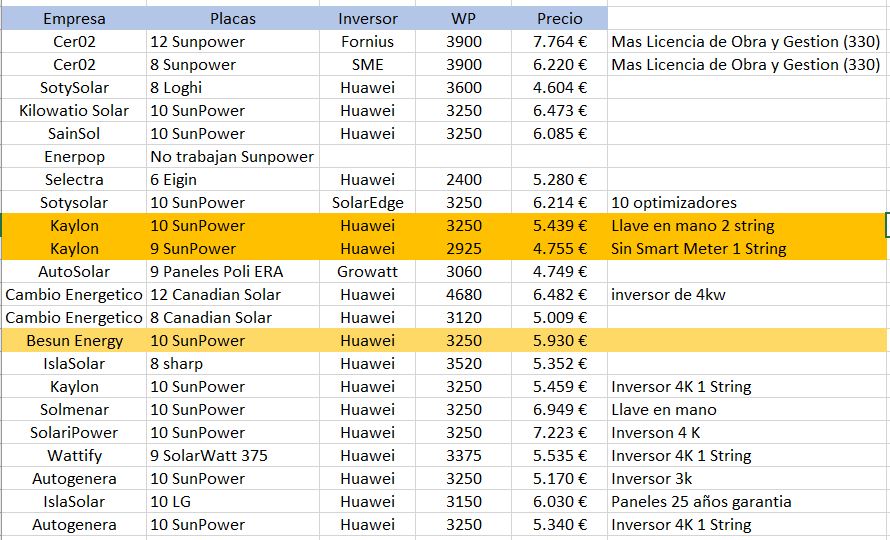Select the WP header cell
The image size is (890, 540).
click(463, 19)
